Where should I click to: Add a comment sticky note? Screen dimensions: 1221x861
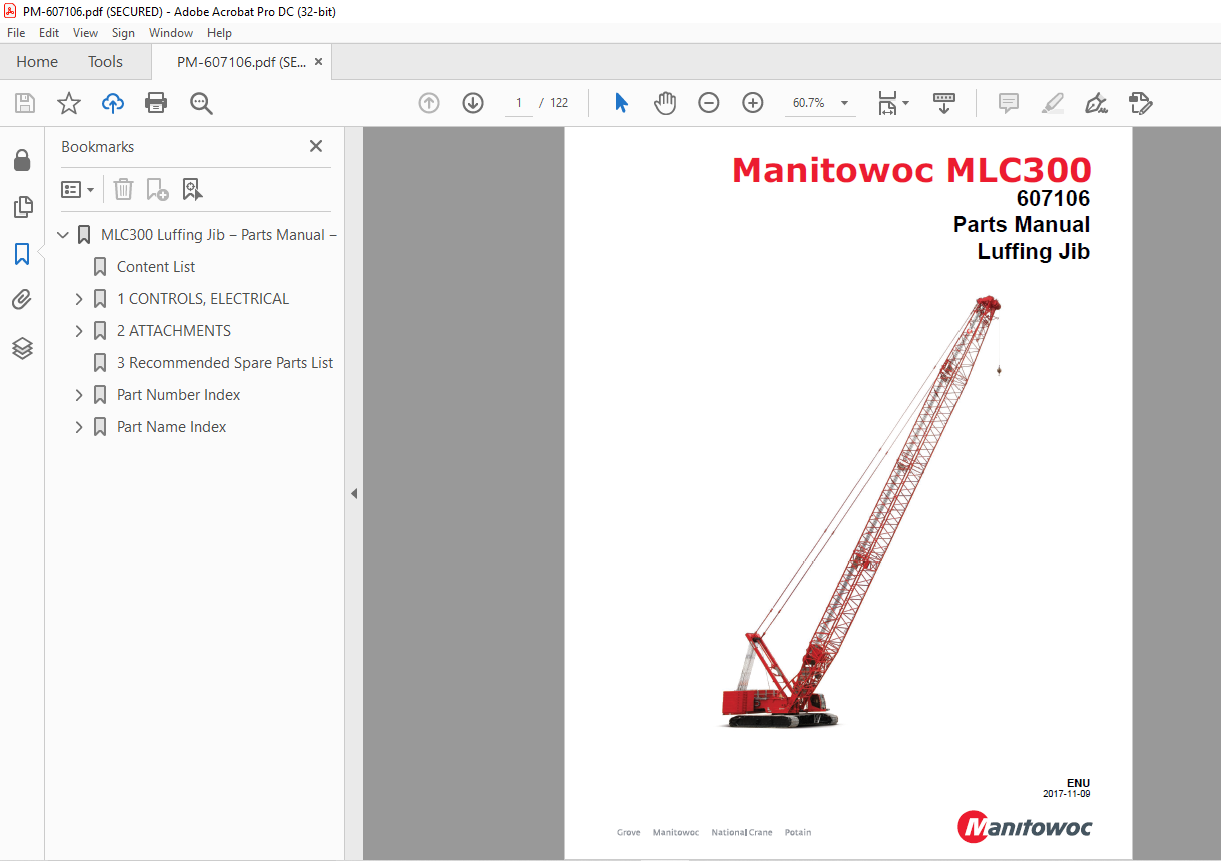click(1009, 103)
